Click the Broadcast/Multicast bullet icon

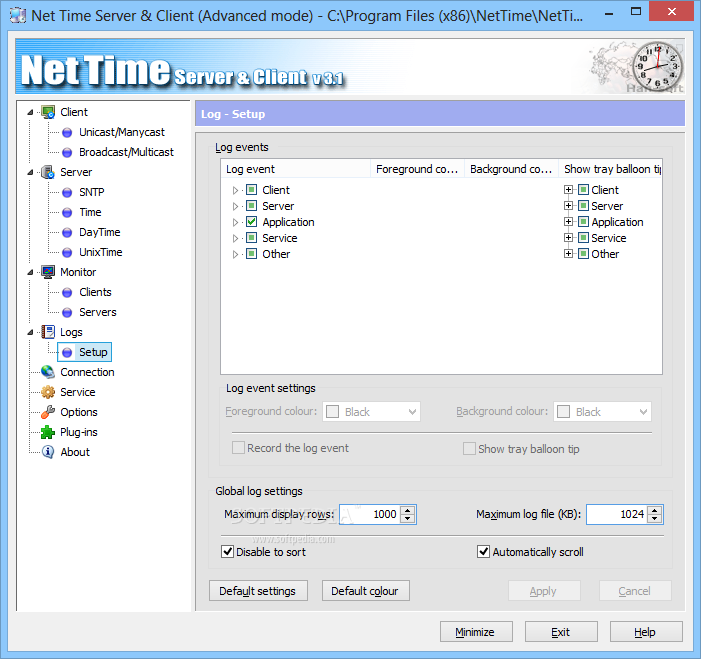pos(67,152)
